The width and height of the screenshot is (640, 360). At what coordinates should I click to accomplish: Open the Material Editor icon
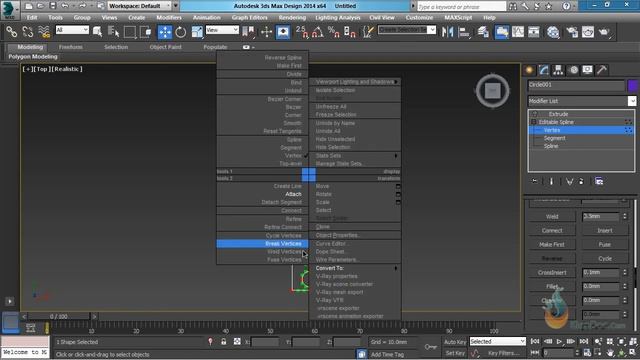pyautogui.click(x=553, y=32)
